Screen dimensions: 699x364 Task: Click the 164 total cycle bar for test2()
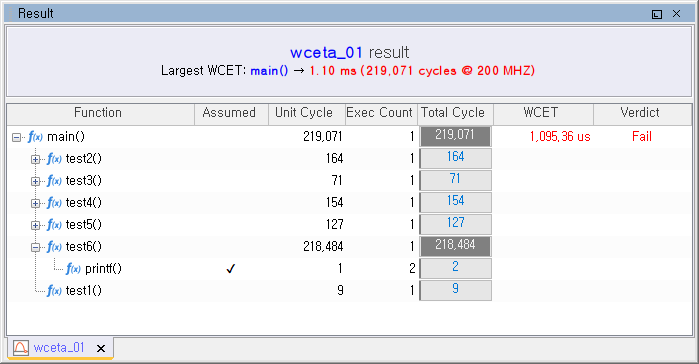(x=455, y=158)
